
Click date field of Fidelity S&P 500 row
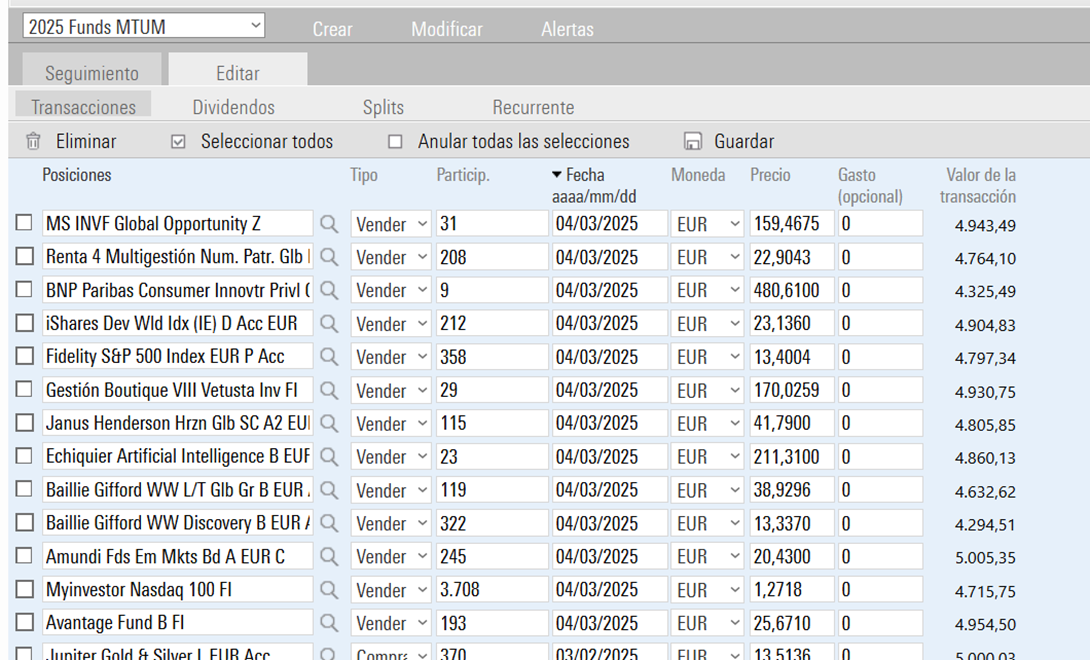[x=610, y=357]
